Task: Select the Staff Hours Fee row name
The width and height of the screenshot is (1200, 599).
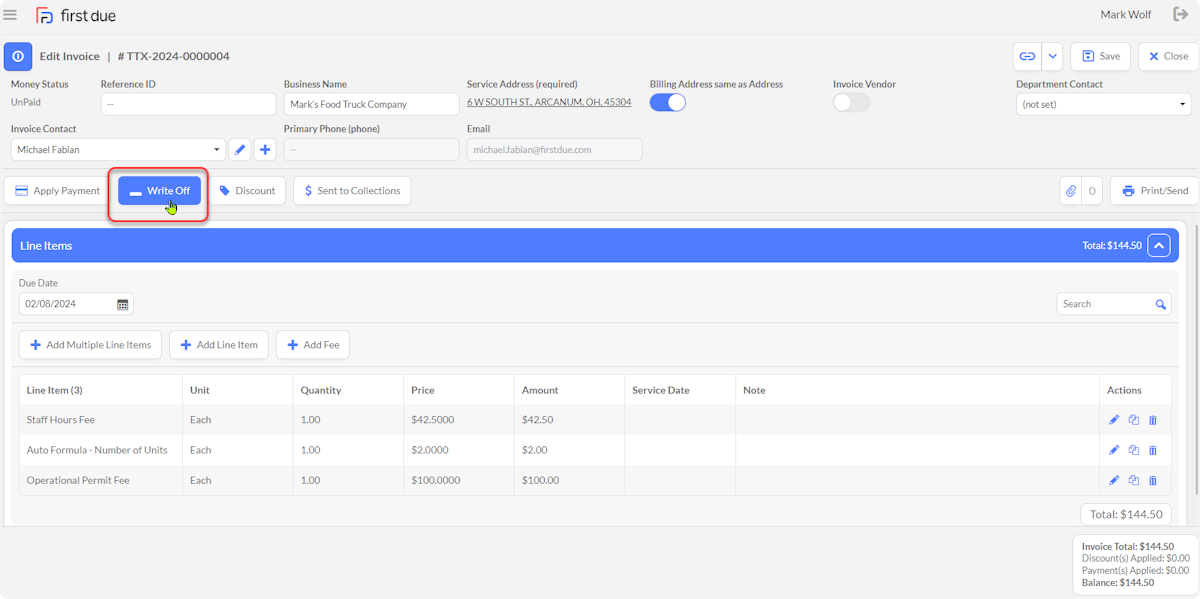Action: [60, 420]
